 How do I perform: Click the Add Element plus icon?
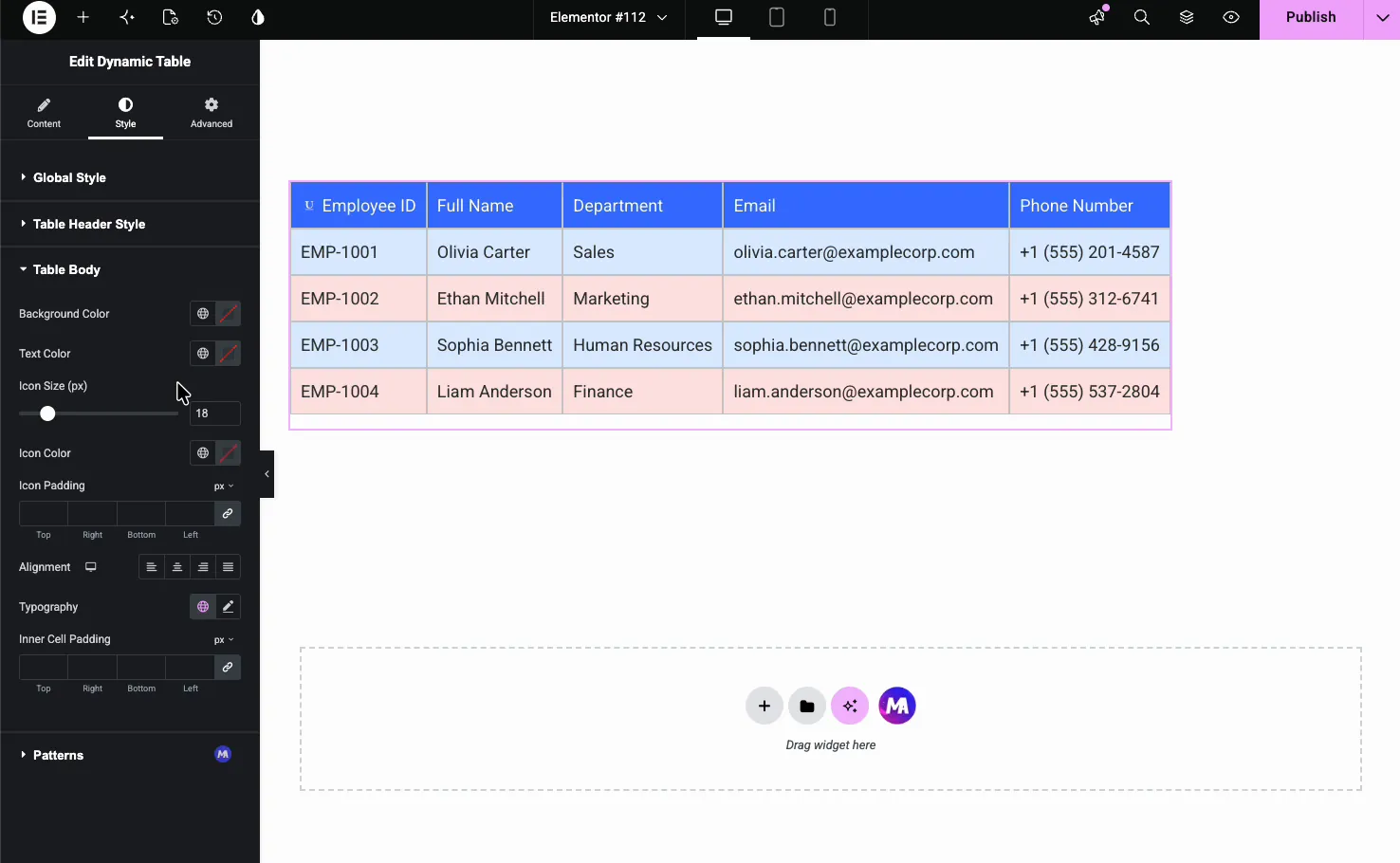[x=83, y=17]
